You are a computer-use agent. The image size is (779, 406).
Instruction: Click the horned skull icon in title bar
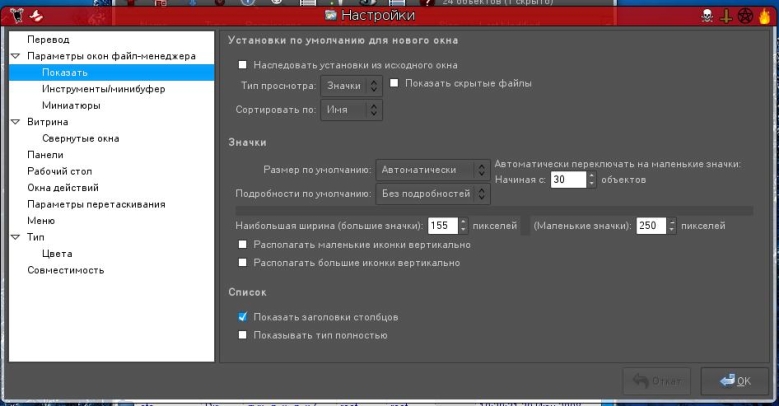(16, 16)
